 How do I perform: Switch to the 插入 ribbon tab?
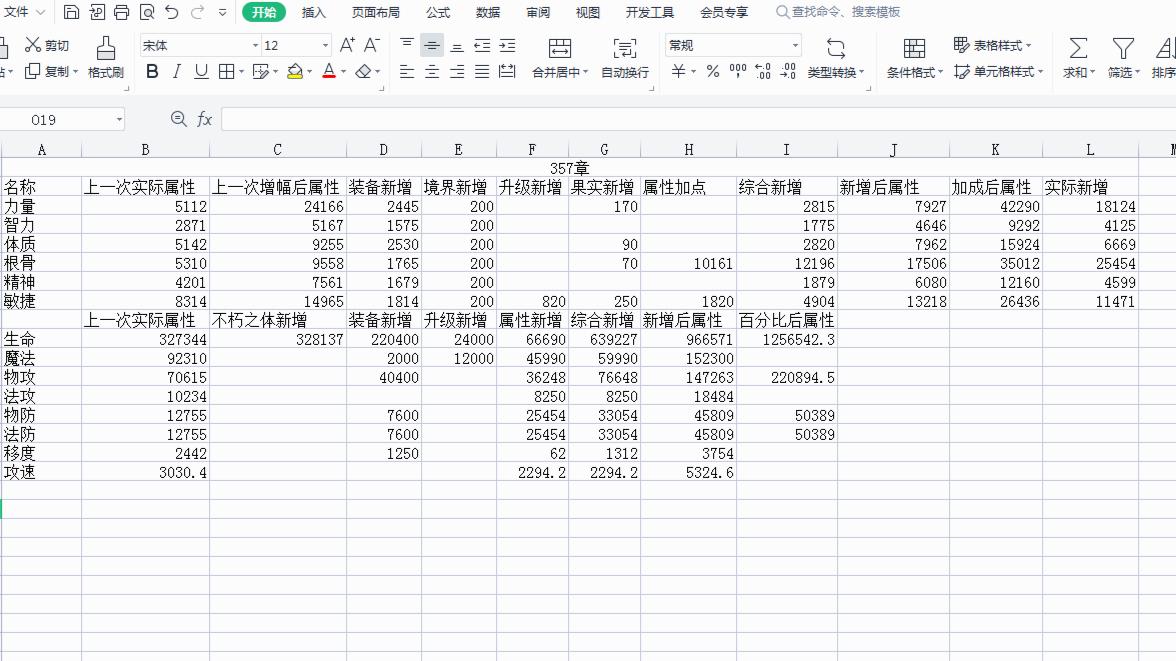click(314, 12)
